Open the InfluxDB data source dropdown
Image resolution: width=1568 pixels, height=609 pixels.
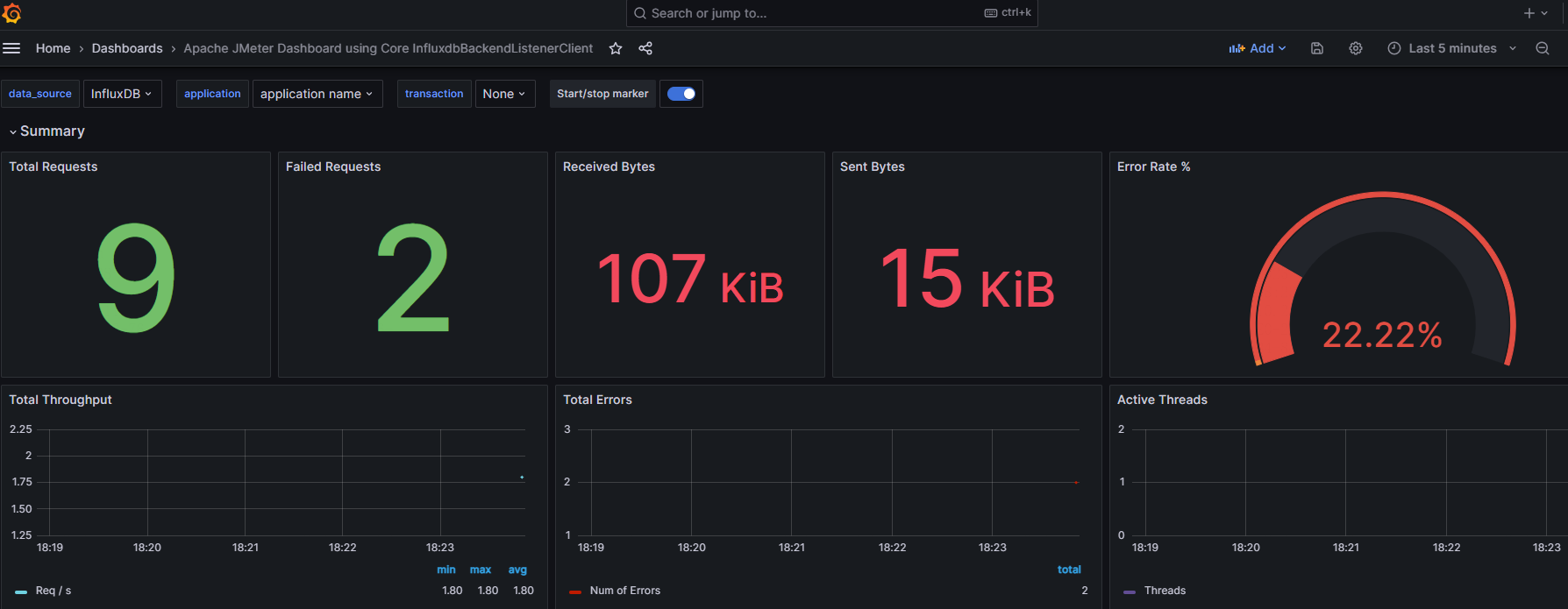click(x=123, y=94)
